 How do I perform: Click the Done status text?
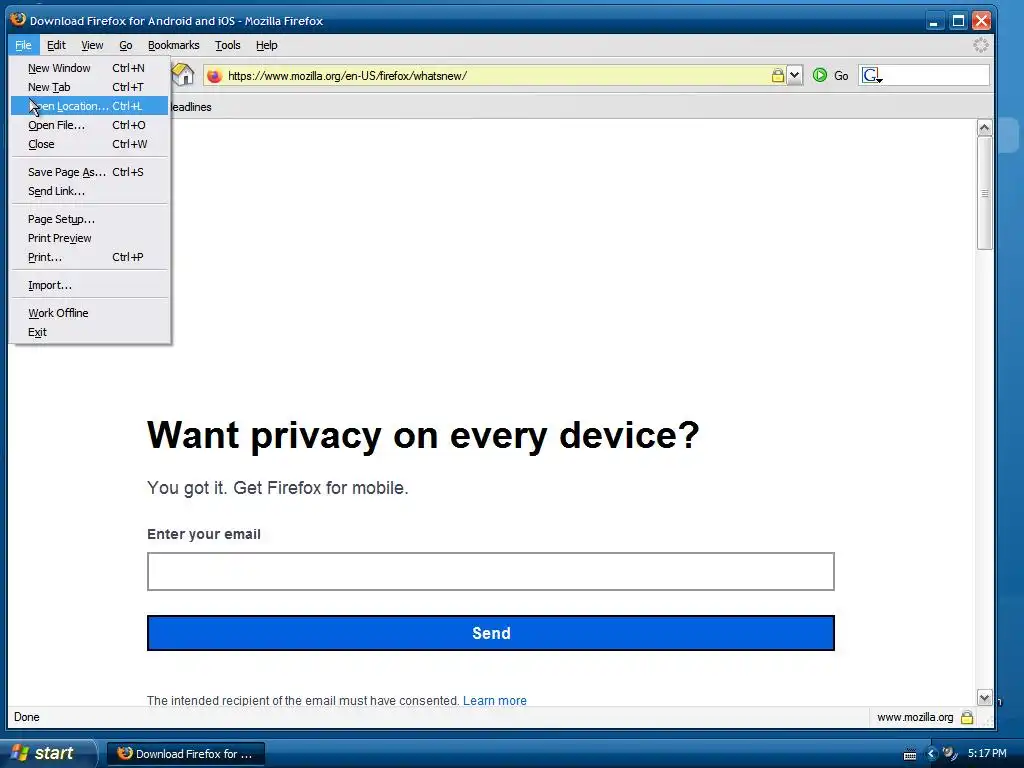pyautogui.click(x=27, y=717)
